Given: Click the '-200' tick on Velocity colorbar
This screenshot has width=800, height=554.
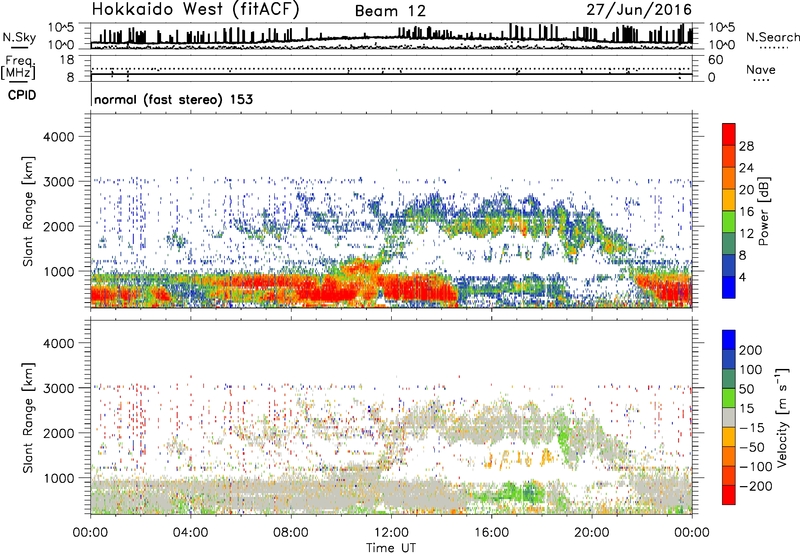Looking at the screenshot, I should 756,486.
